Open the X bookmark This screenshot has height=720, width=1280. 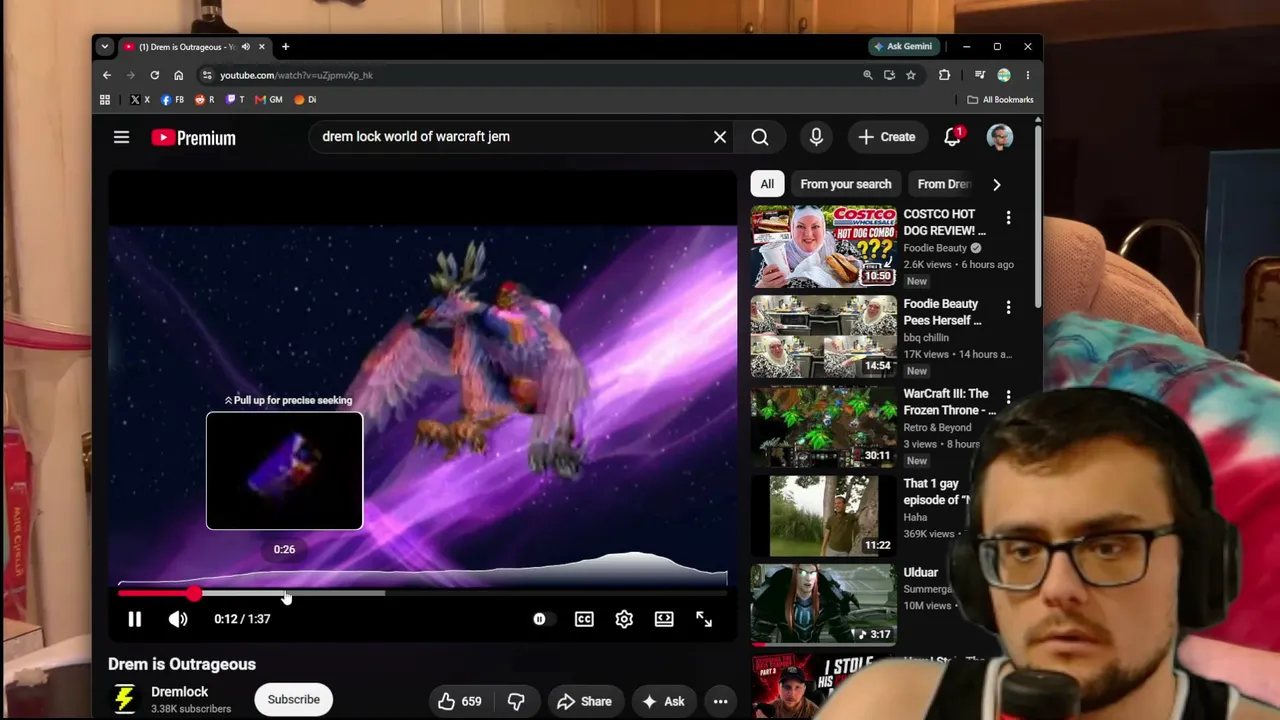click(140, 100)
